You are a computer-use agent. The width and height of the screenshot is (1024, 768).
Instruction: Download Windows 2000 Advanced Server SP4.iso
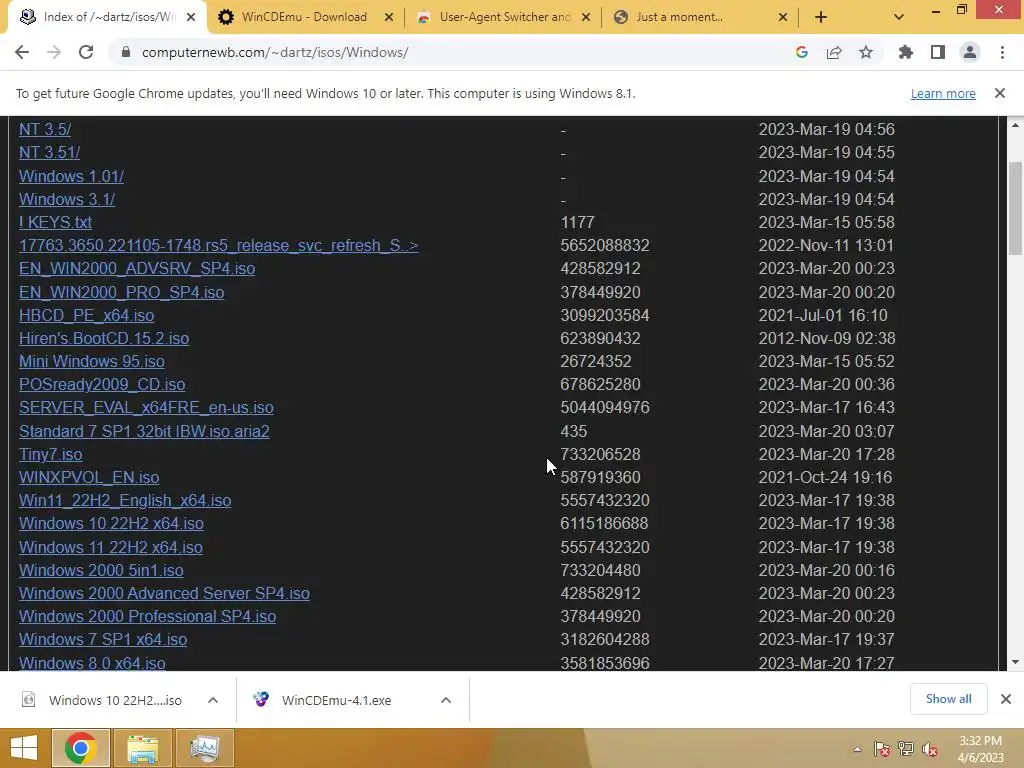pos(164,593)
